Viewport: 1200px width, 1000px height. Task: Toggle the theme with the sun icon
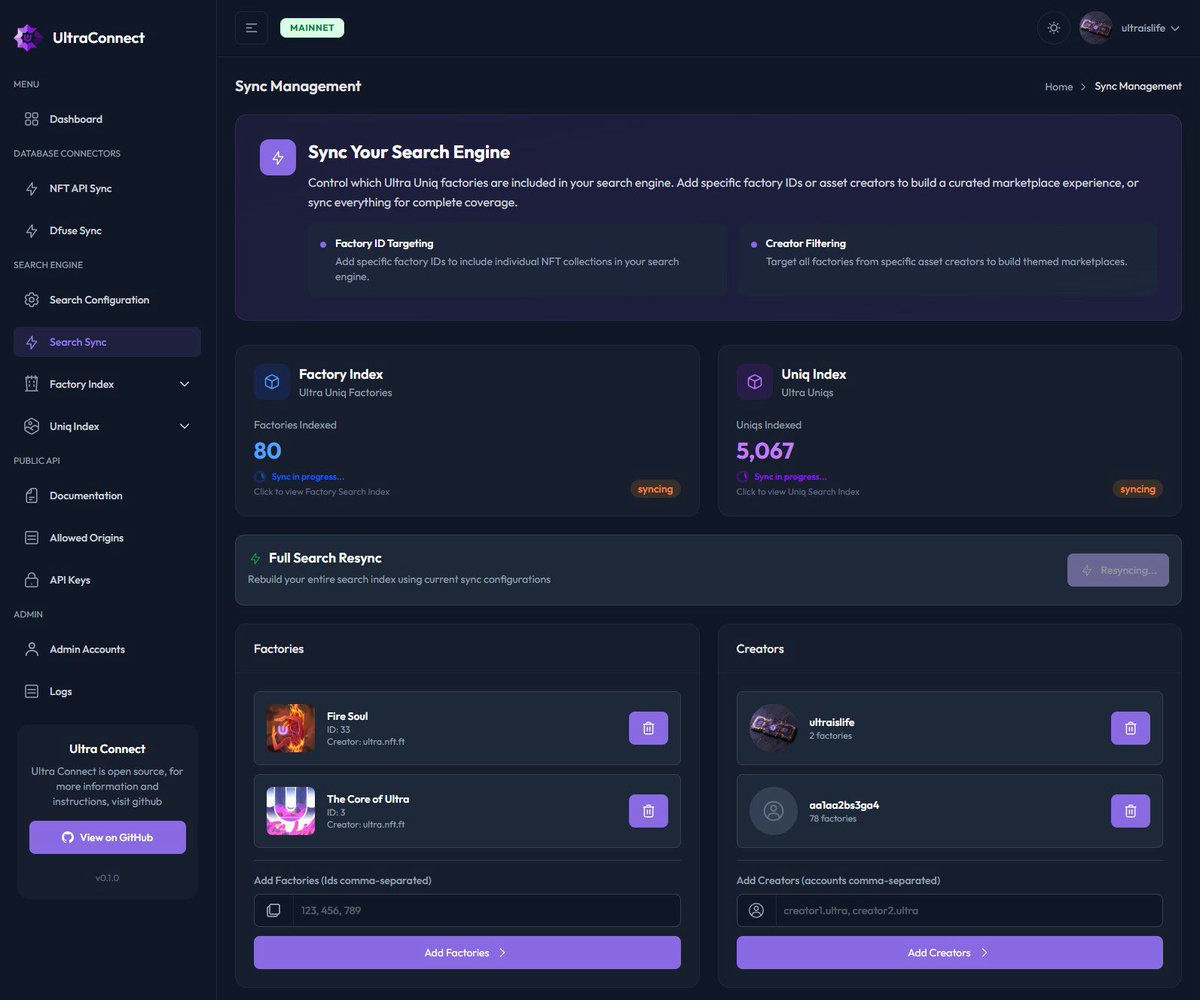click(1053, 27)
